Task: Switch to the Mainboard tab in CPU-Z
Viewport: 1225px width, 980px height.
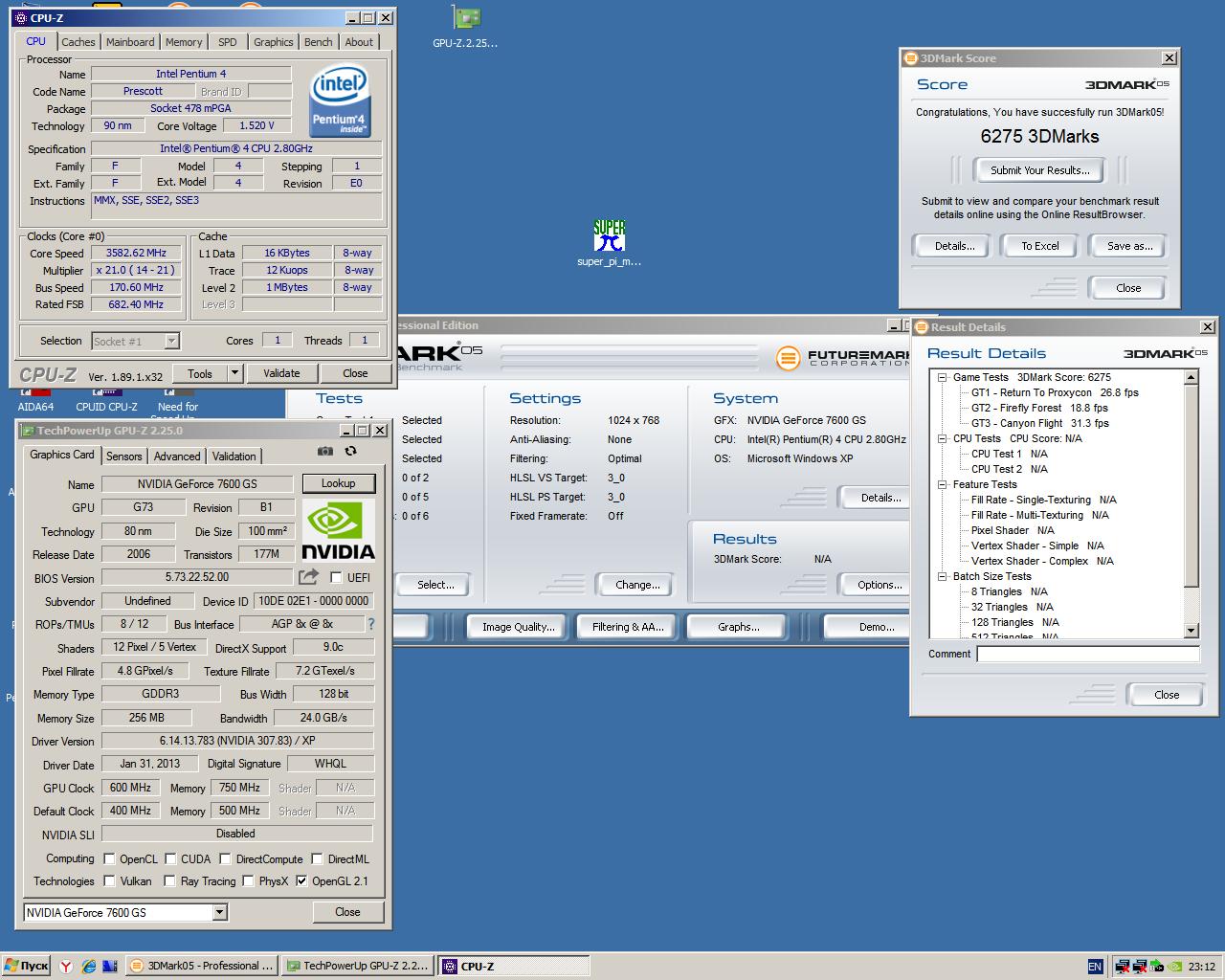Action: pyautogui.click(x=130, y=42)
